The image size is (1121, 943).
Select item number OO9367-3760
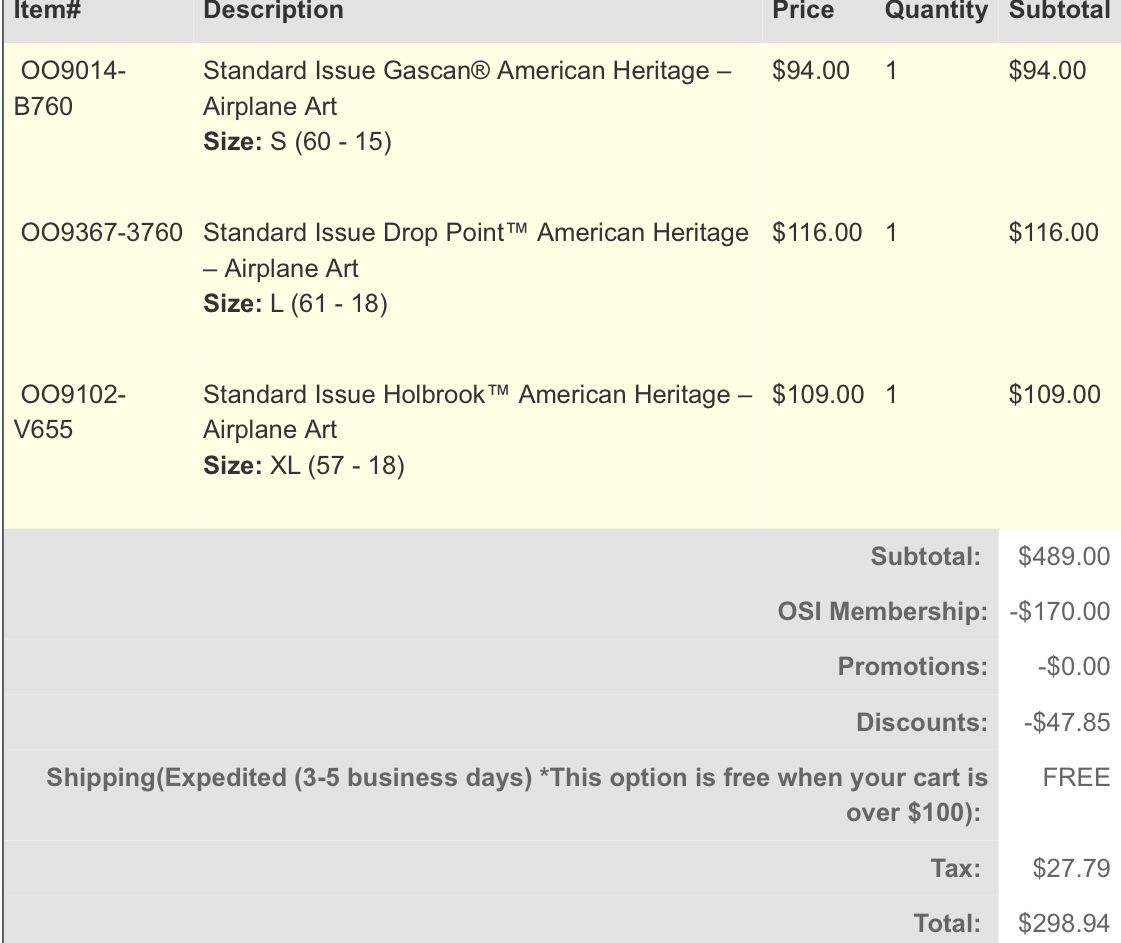point(102,233)
